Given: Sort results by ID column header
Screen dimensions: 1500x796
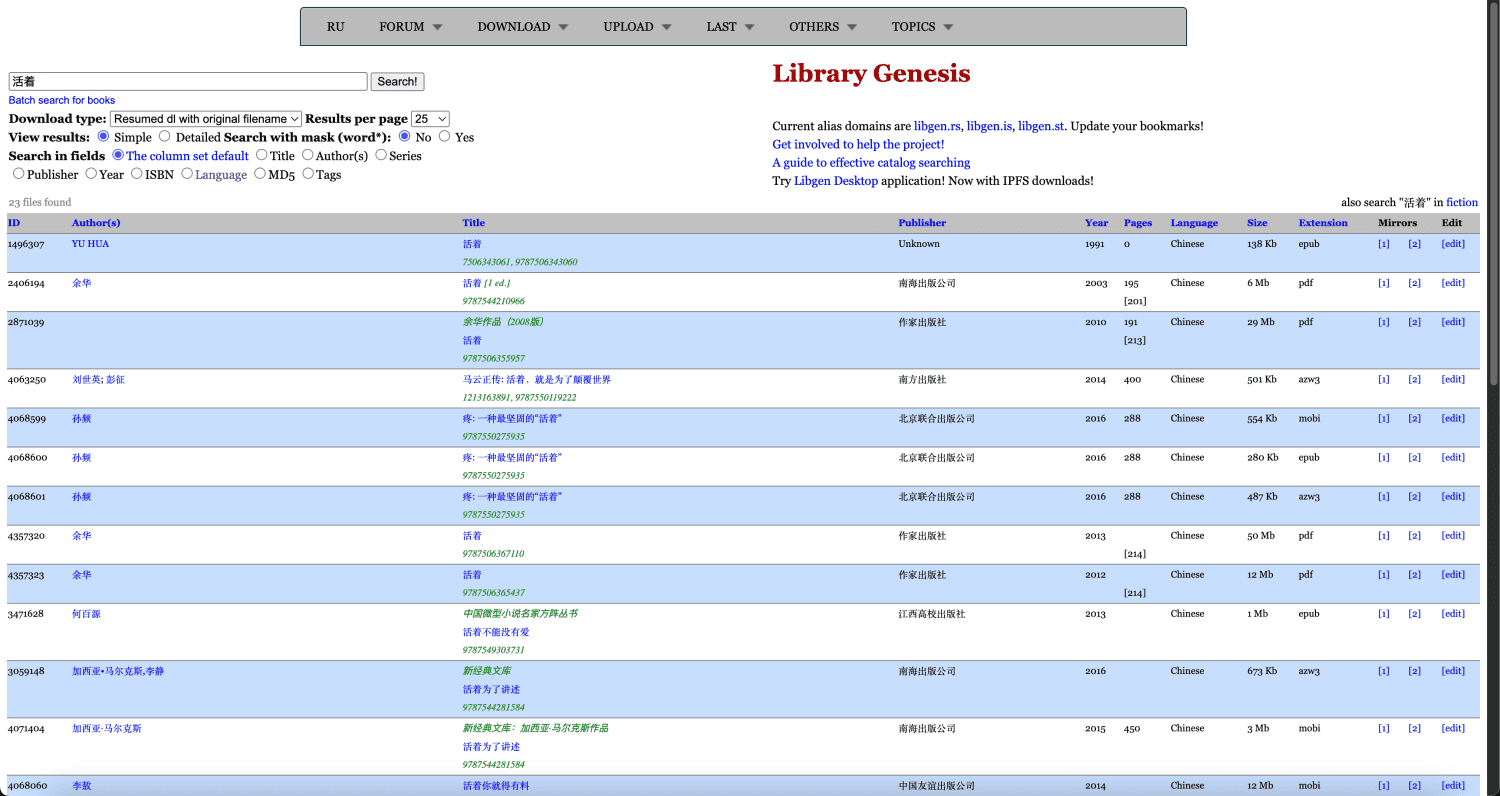Looking at the screenshot, I should pyautogui.click(x=14, y=223).
